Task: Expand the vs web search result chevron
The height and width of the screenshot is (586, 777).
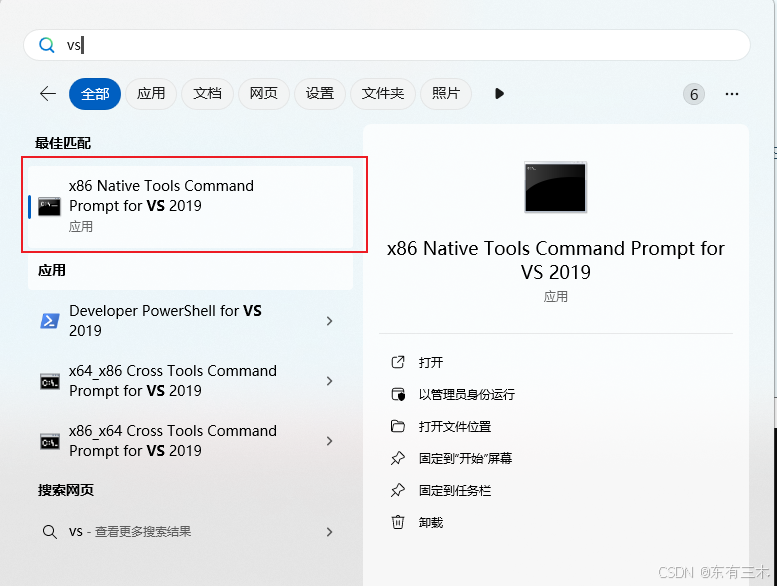Action: click(330, 532)
